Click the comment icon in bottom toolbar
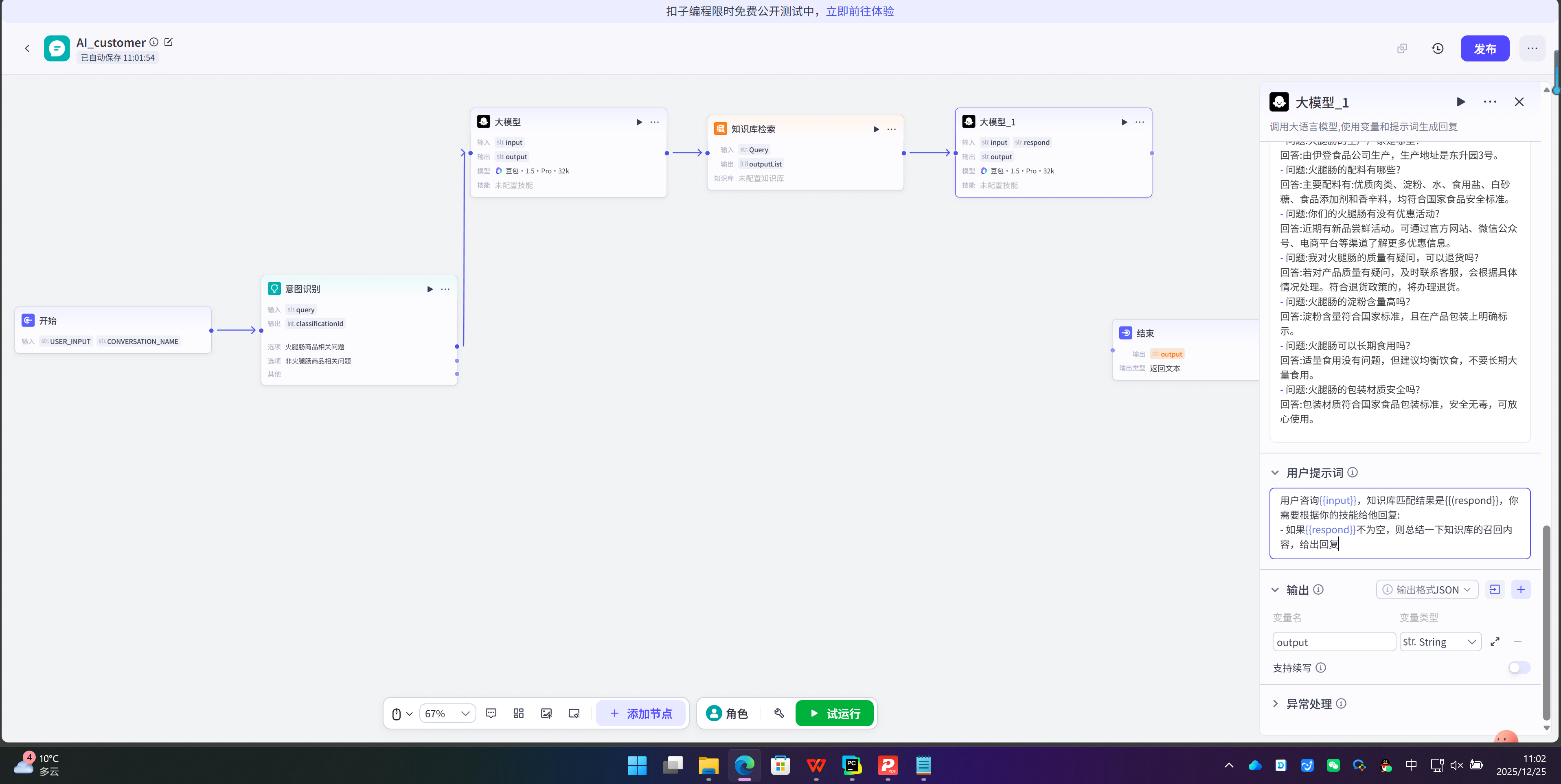1561x784 pixels. [x=491, y=713]
